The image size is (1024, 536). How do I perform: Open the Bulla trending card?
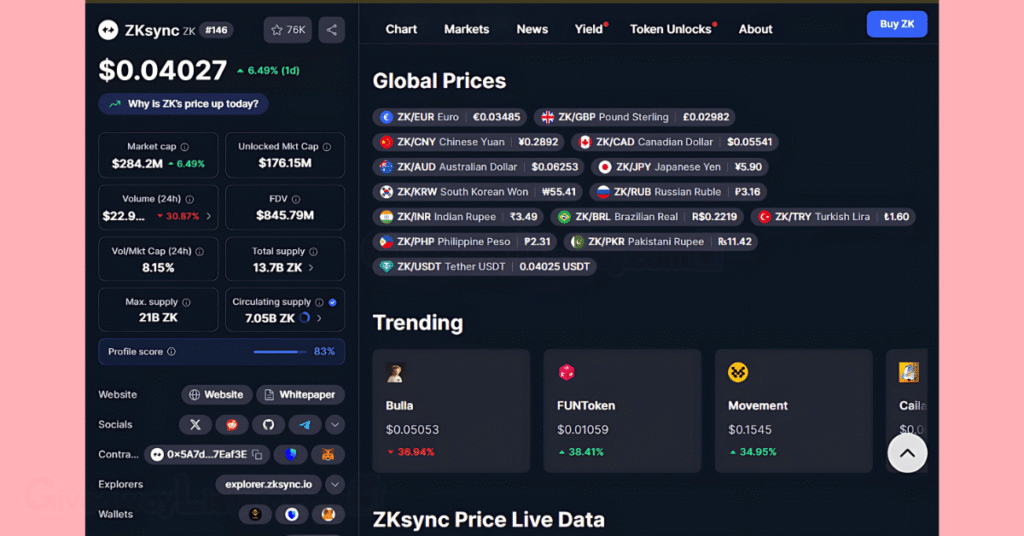tap(451, 411)
